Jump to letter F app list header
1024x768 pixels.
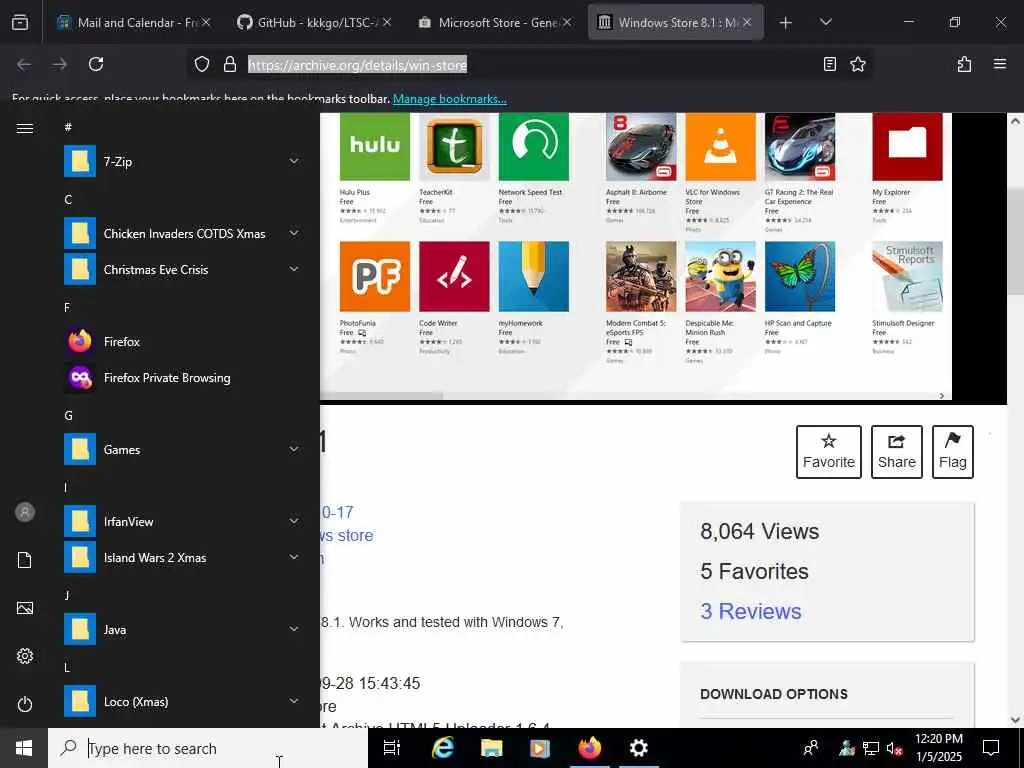[x=67, y=307]
